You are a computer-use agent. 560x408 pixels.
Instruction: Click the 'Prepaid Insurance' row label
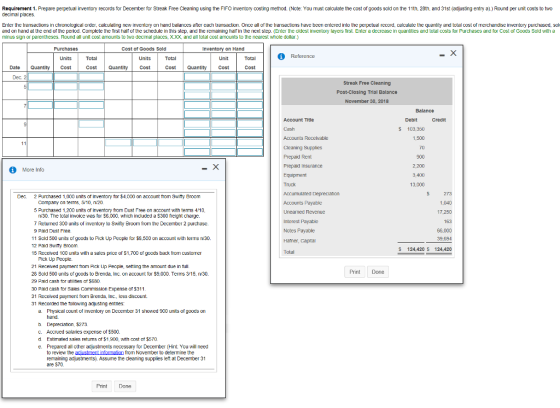click(x=303, y=166)
